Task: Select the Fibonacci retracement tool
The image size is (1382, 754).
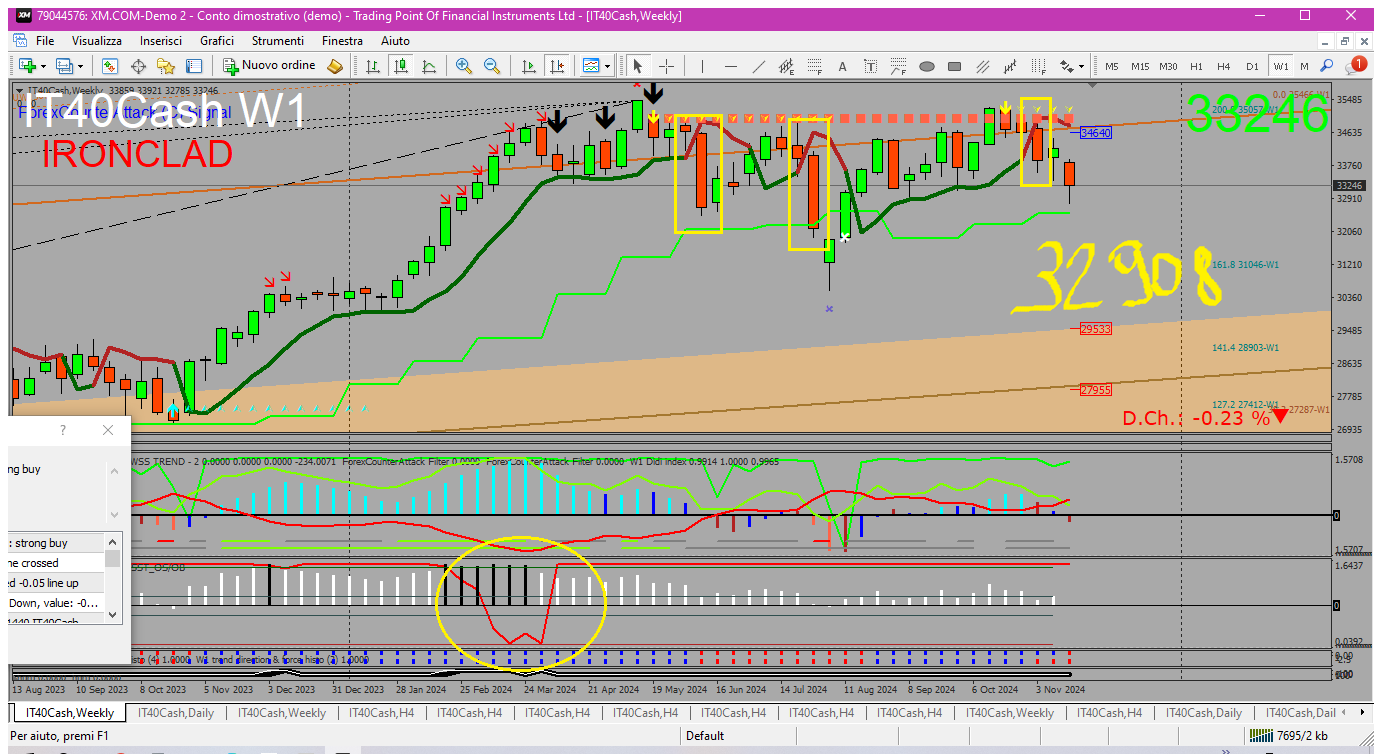Action: (x=815, y=66)
